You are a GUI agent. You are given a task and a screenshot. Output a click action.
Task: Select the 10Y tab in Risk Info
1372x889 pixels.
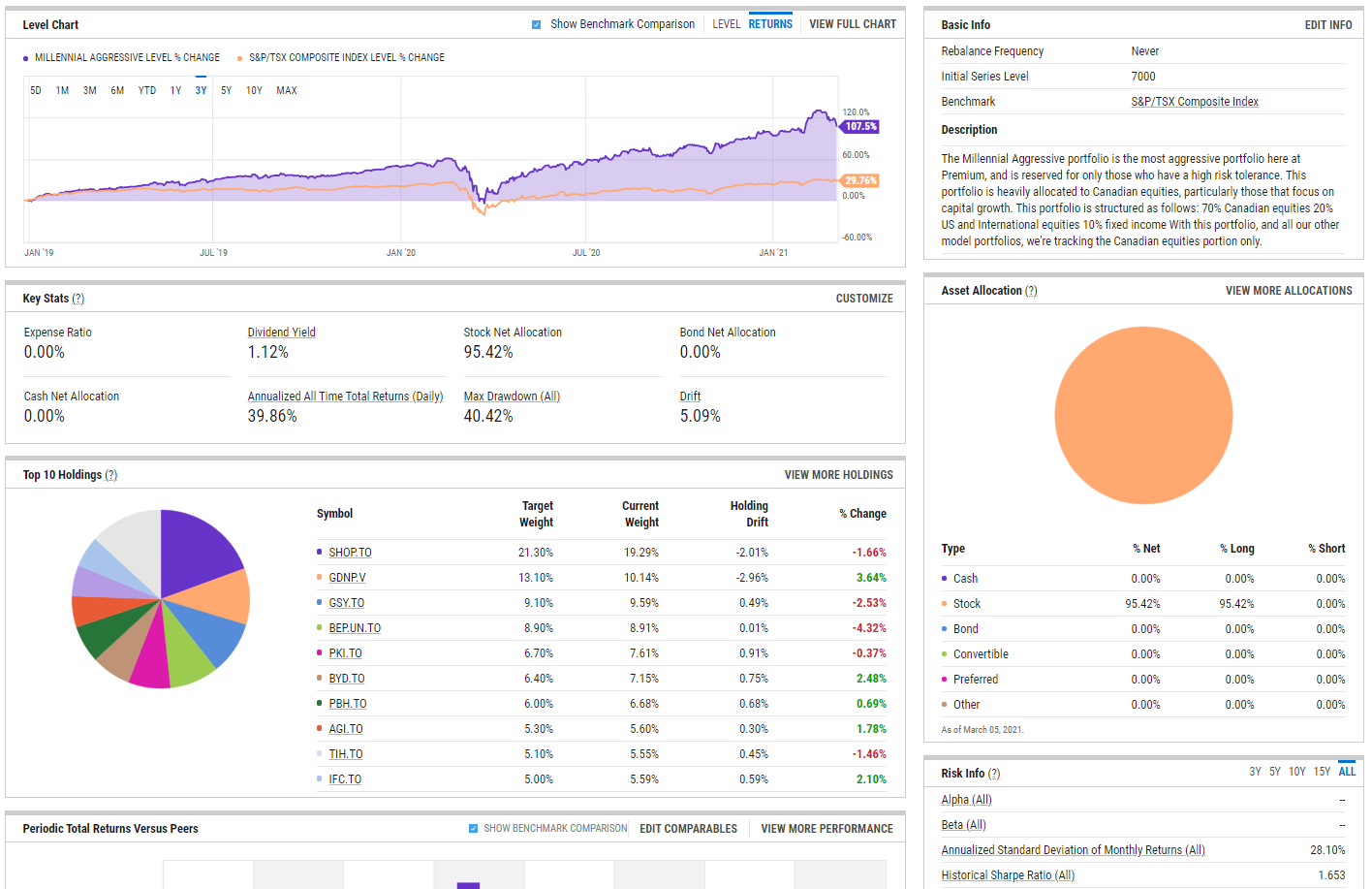tap(1296, 772)
